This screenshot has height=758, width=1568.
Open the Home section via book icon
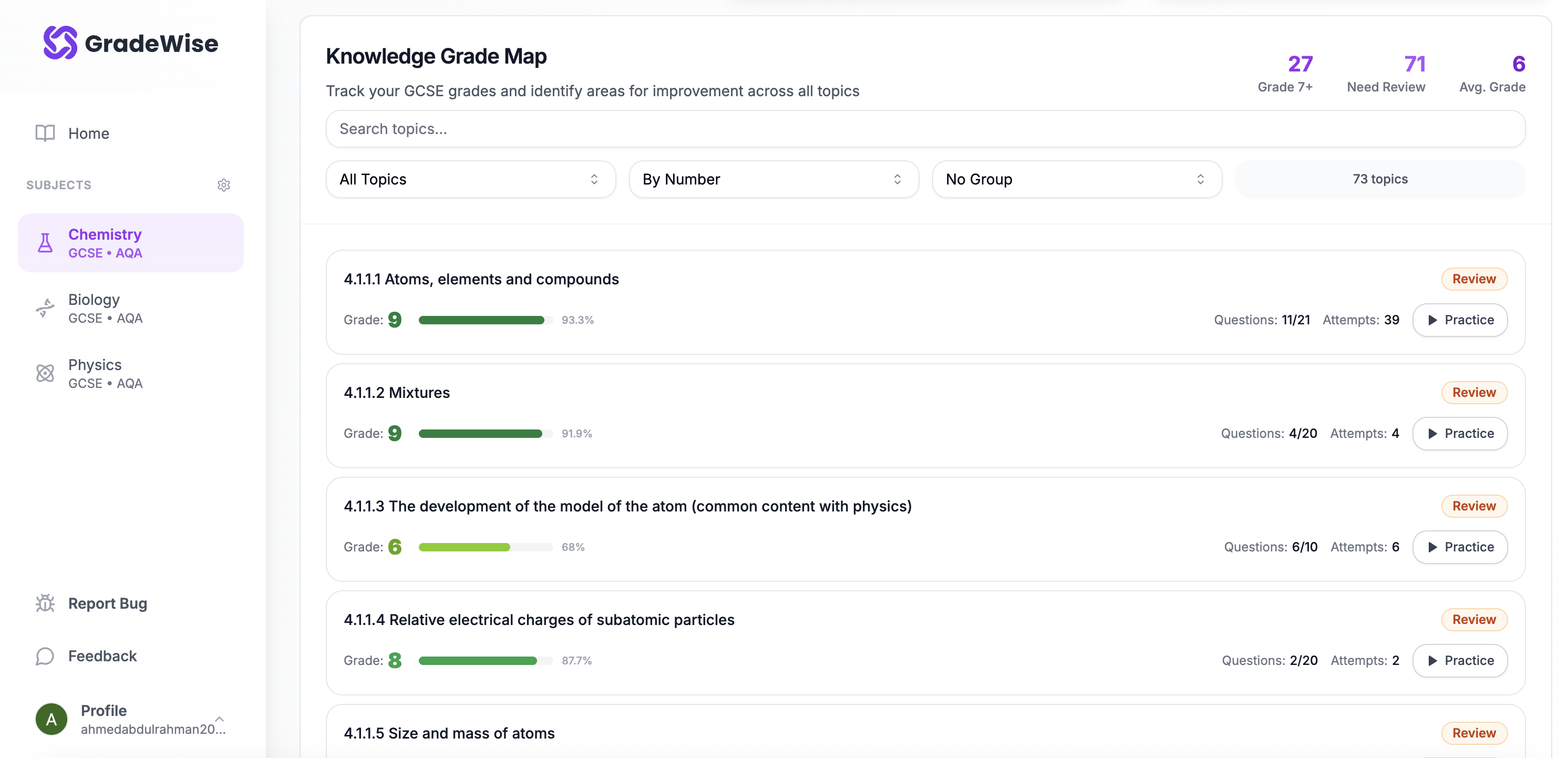pyautogui.click(x=45, y=132)
